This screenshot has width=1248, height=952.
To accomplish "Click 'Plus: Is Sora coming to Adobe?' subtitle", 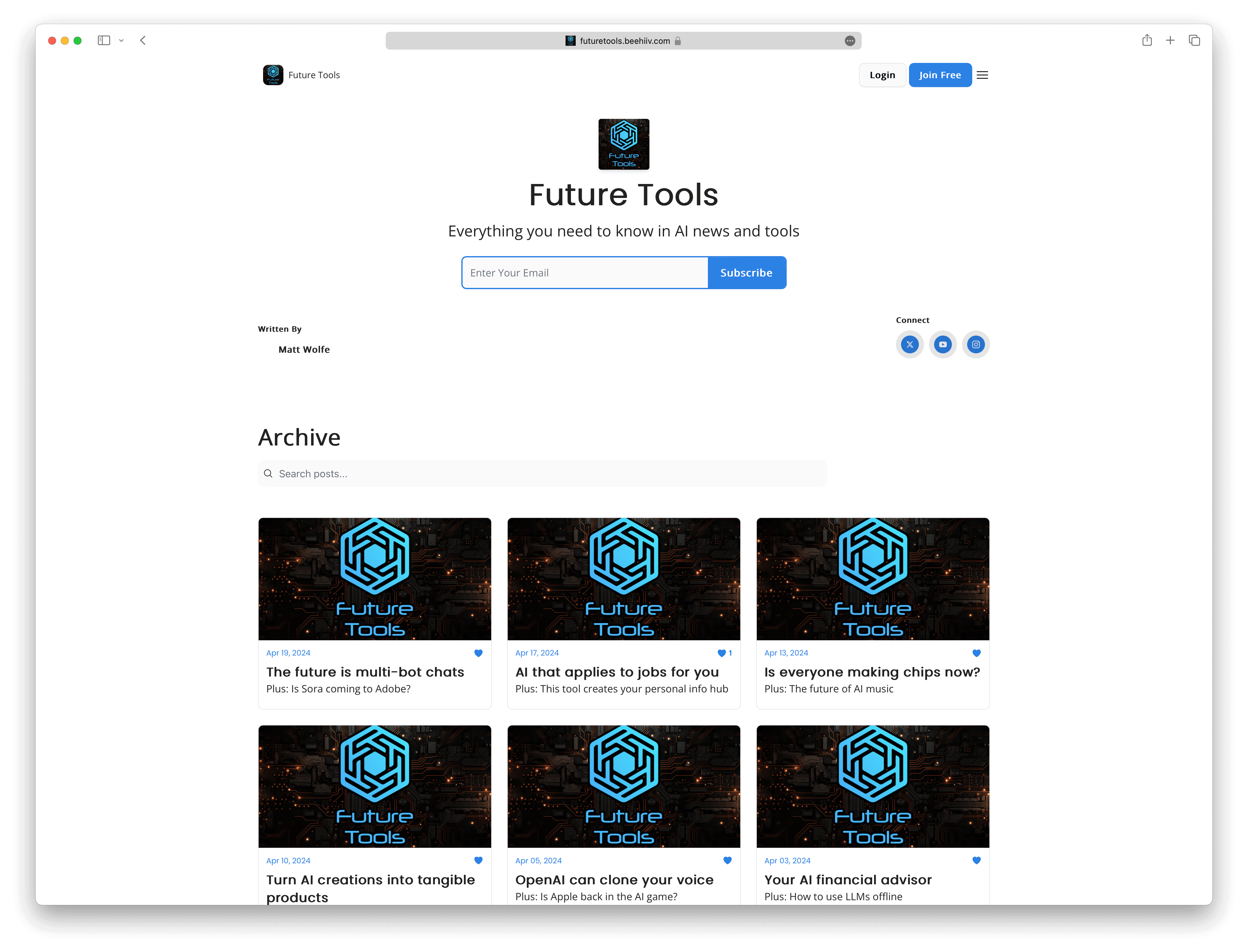I will (x=338, y=689).
